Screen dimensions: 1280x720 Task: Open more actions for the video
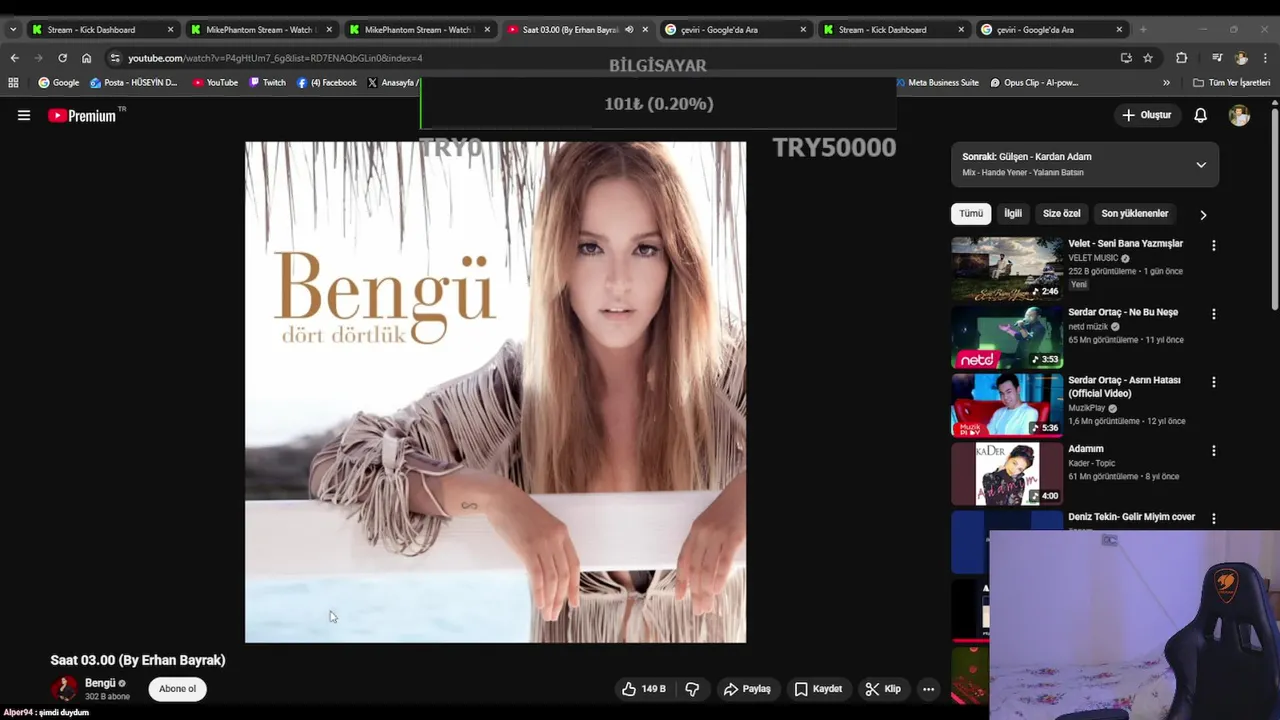click(x=928, y=689)
